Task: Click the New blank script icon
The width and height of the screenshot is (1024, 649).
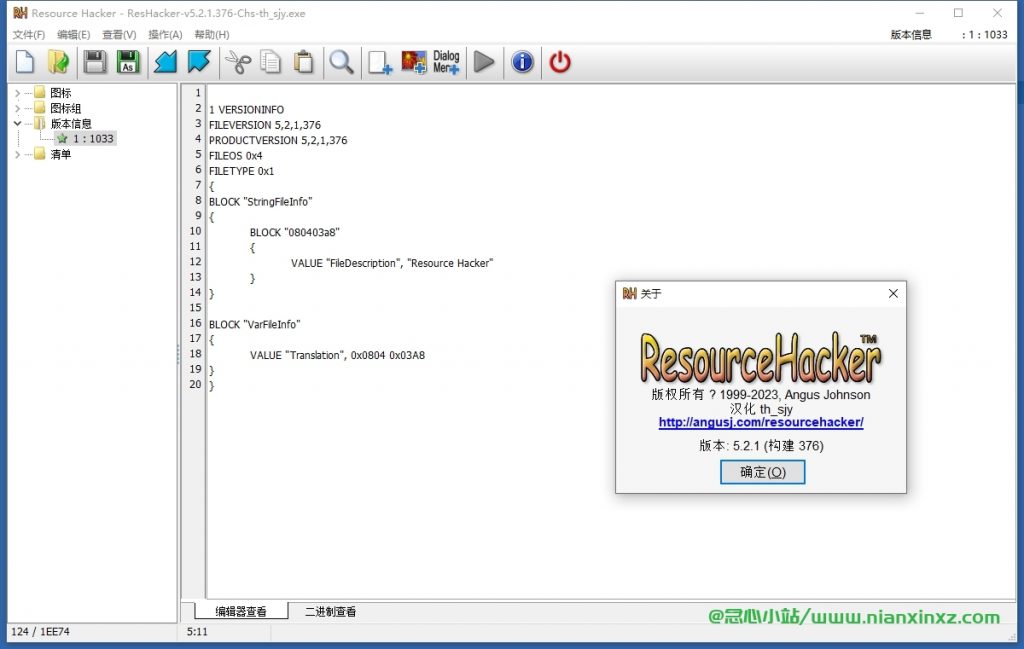Action: point(25,62)
